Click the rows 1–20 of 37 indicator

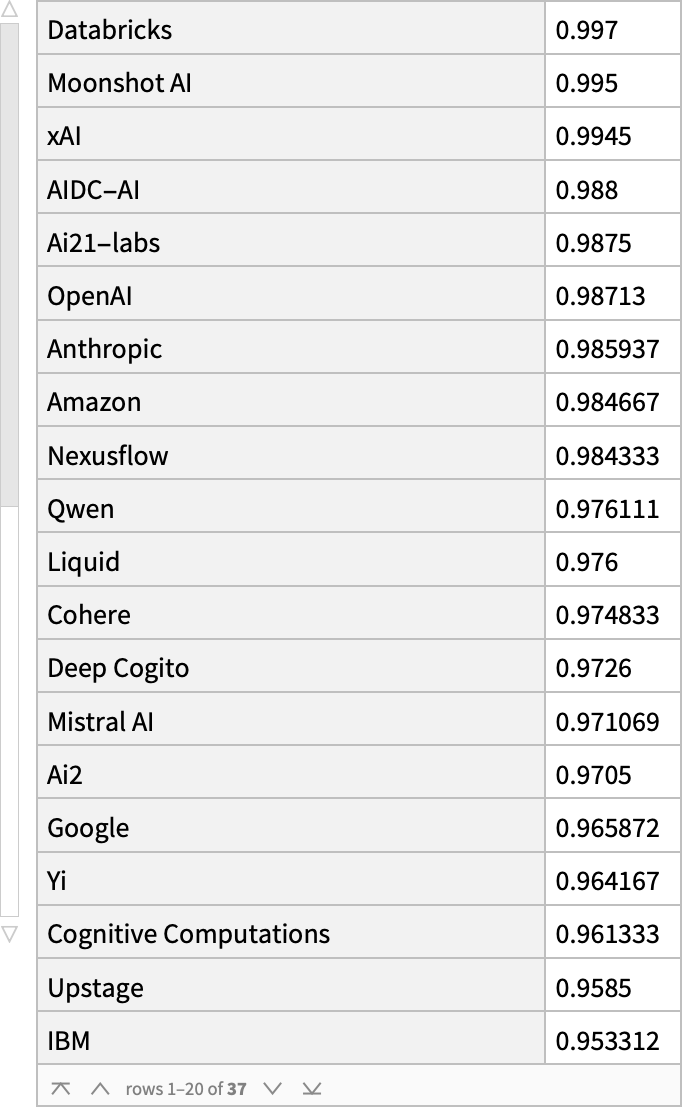186,1088
